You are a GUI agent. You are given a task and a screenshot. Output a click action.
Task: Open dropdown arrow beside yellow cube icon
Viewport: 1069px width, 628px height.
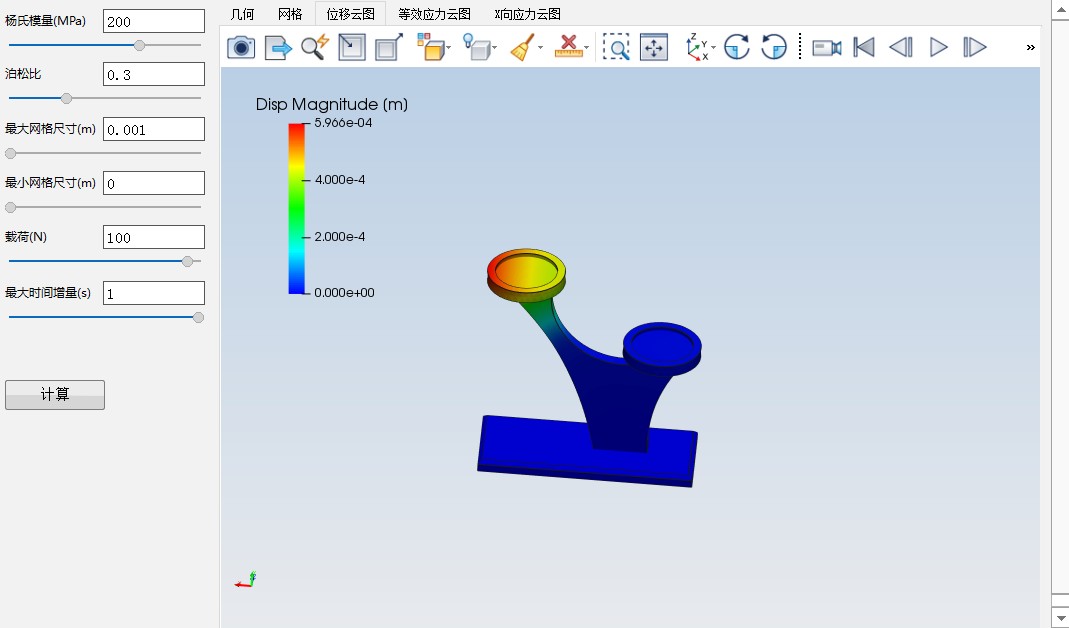[449, 48]
